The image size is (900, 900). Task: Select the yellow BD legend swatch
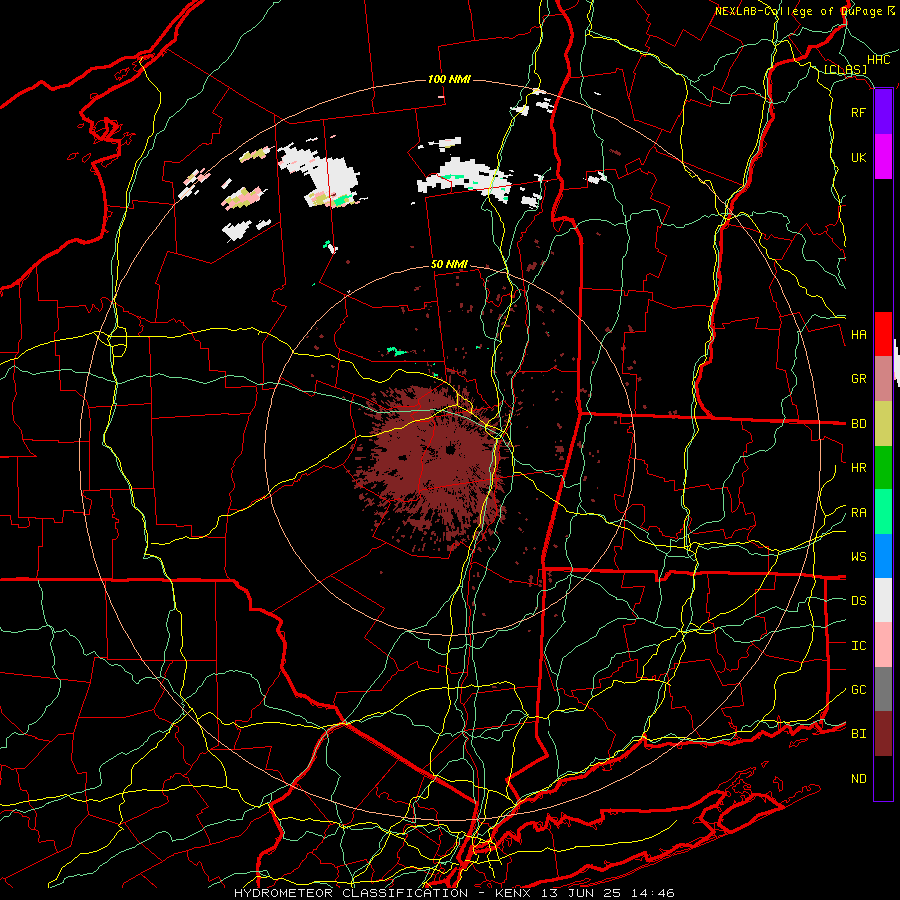point(883,424)
